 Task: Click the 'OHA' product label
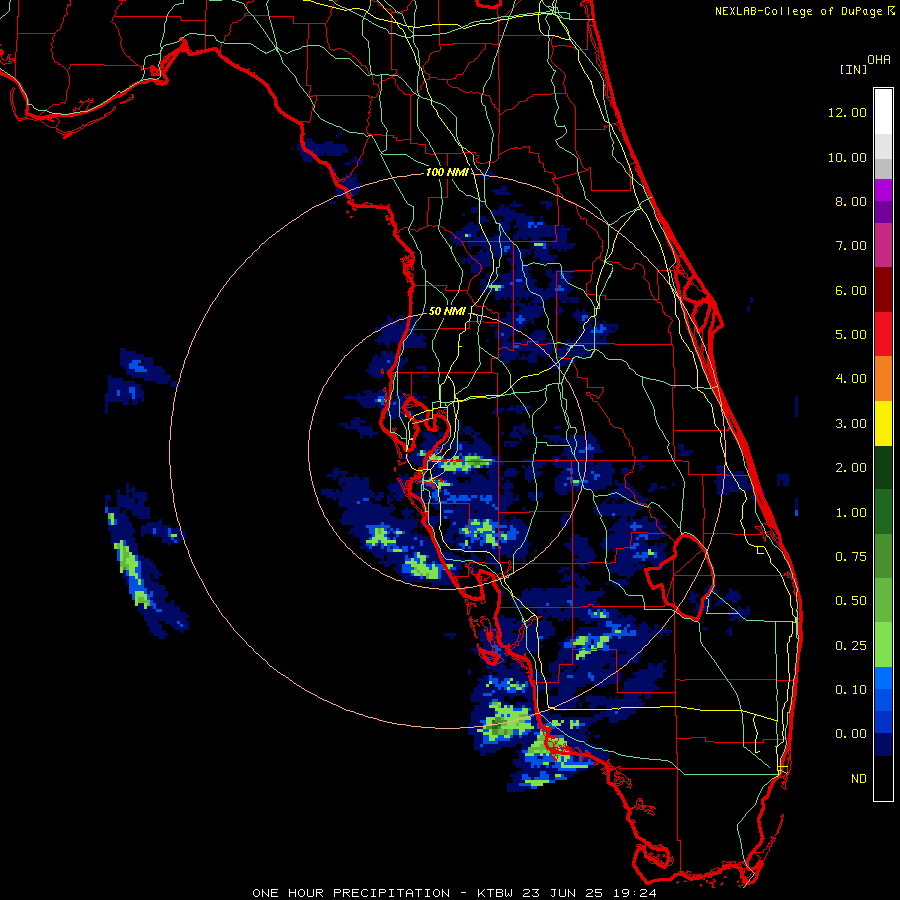pos(879,60)
